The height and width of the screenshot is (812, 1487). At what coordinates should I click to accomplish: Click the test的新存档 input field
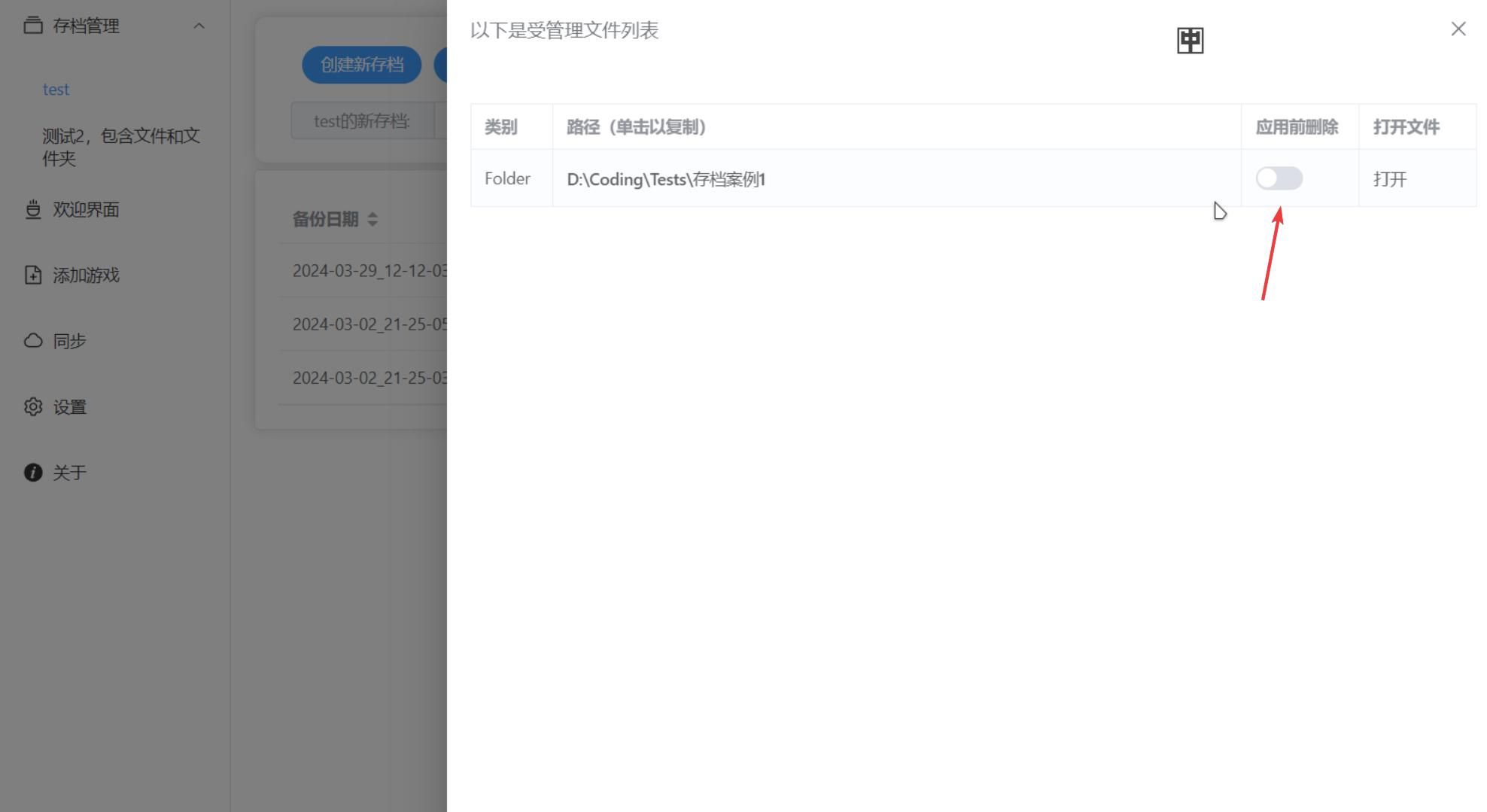coord(361,120)
